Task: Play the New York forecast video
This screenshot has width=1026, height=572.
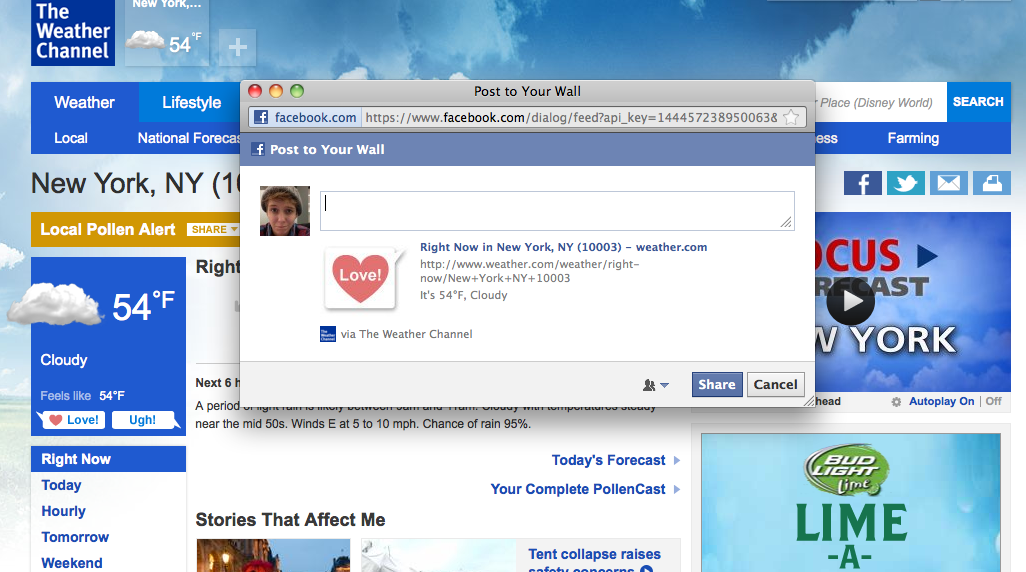Action: pyautogui.click(x=851, y=299)
